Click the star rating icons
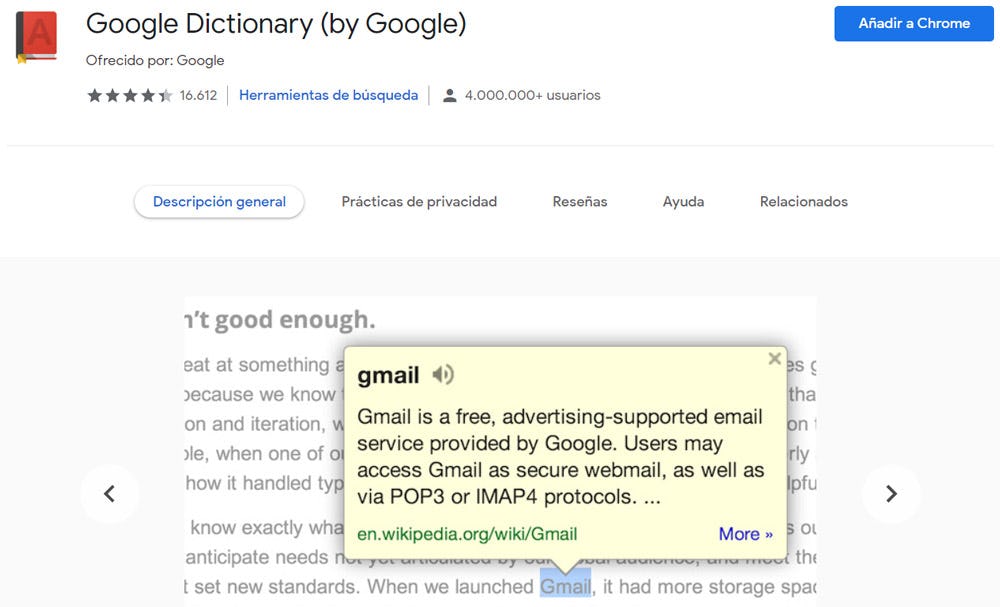This screenshot has width=1000, height=607. (130, 96)
